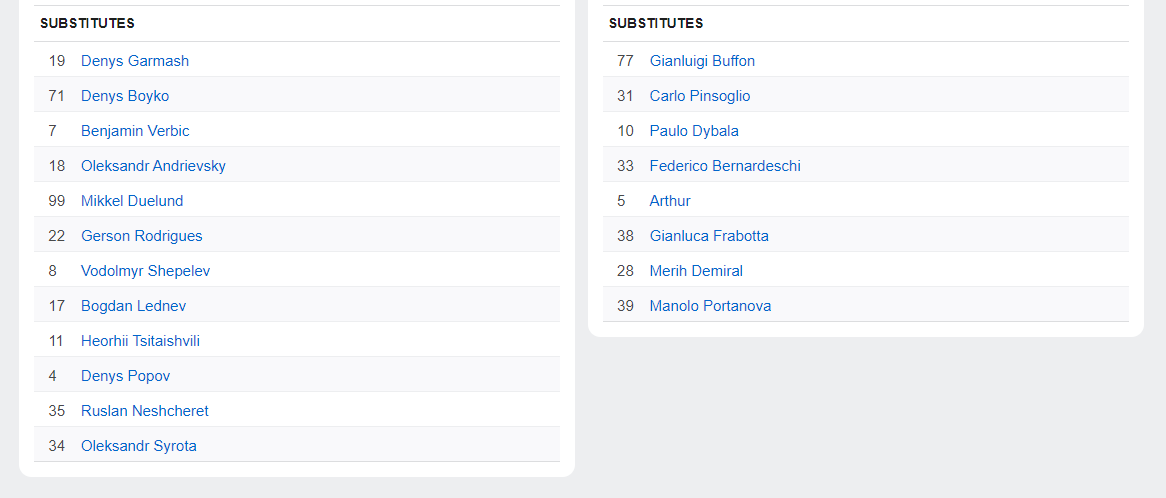Image resolution: width=1166 pixels, height=498 pixels.
Task: Click Oleksandr Syrota name
Action: tap(138, 446)
